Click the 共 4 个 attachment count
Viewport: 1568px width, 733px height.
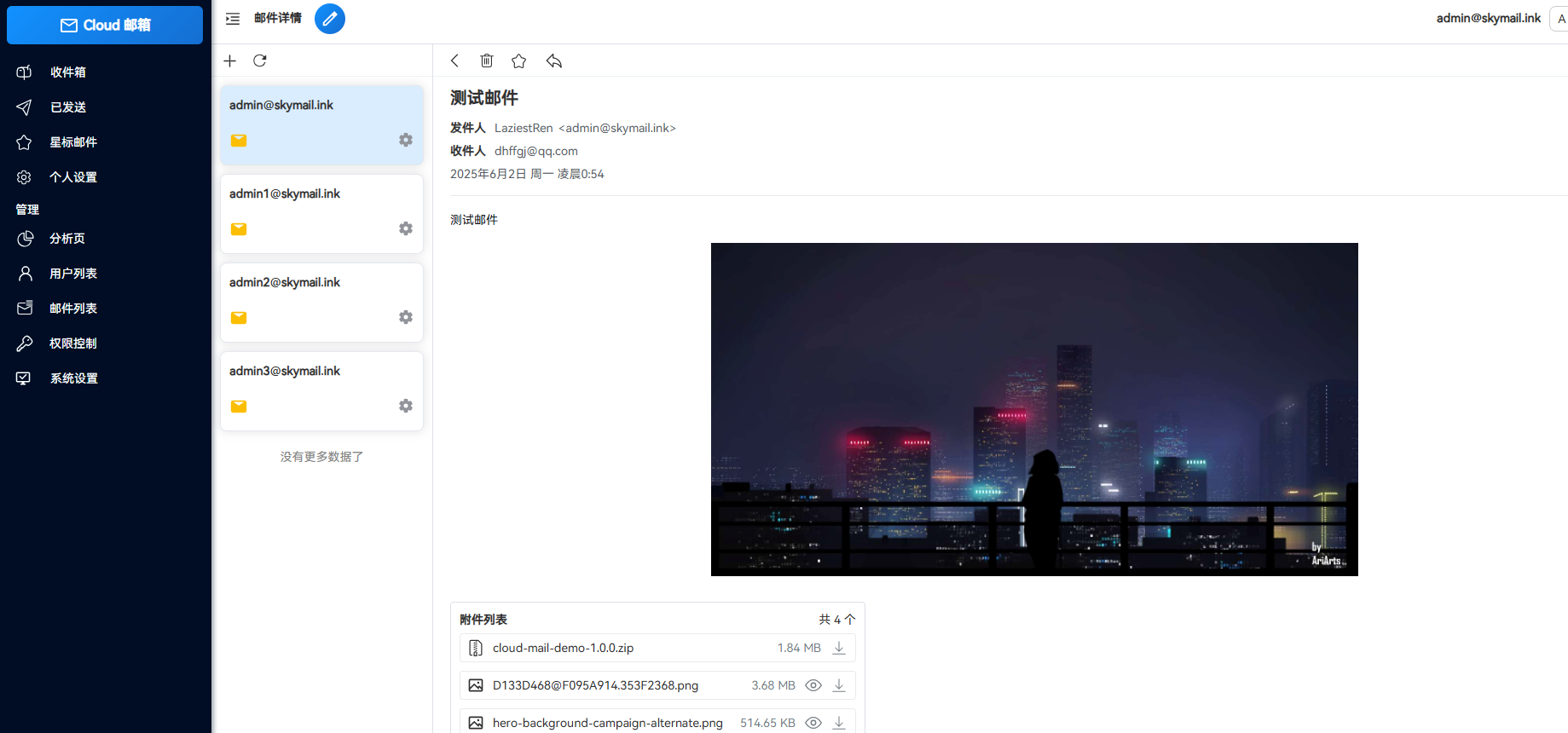[836, 620]
